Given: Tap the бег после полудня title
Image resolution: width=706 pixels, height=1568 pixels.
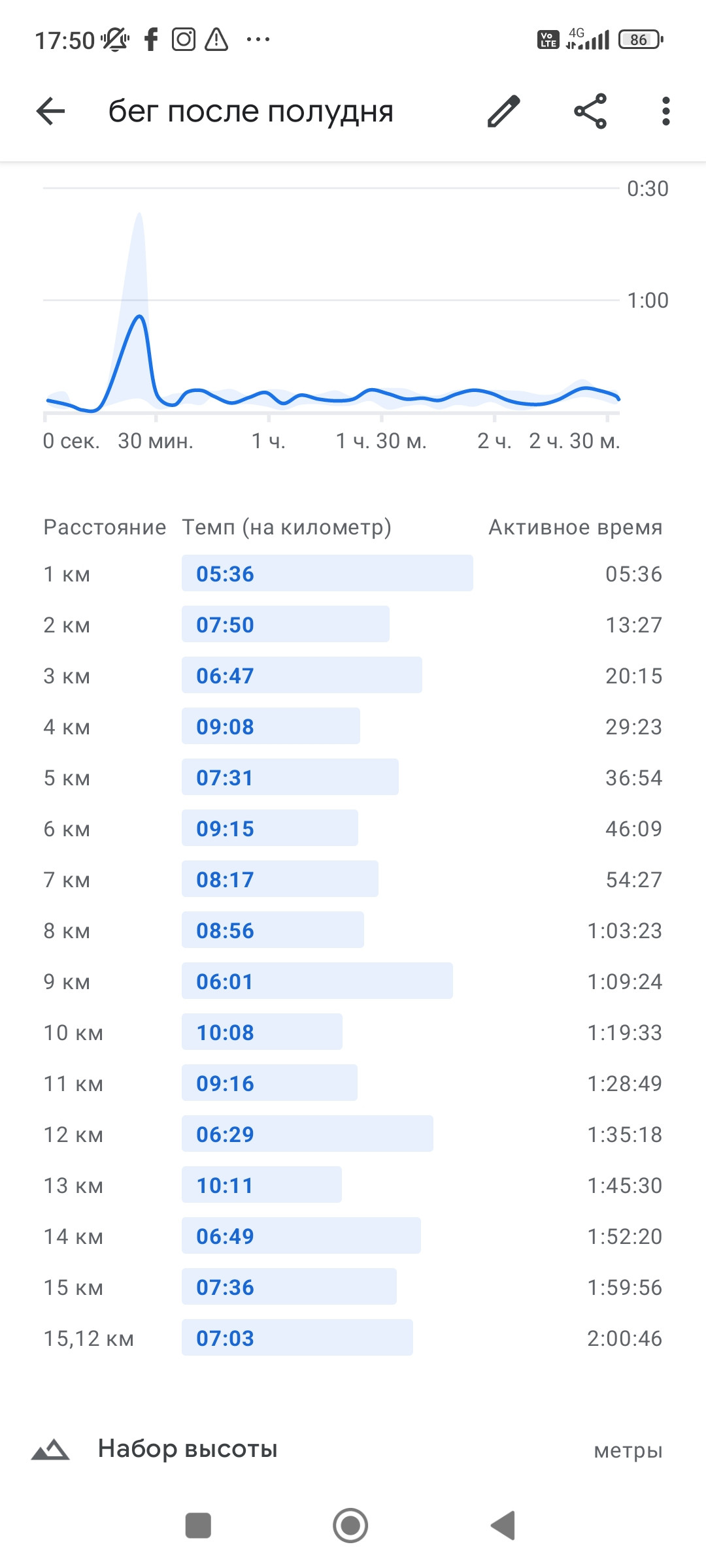Looking at the screenshot, I should tap(251, 111).
